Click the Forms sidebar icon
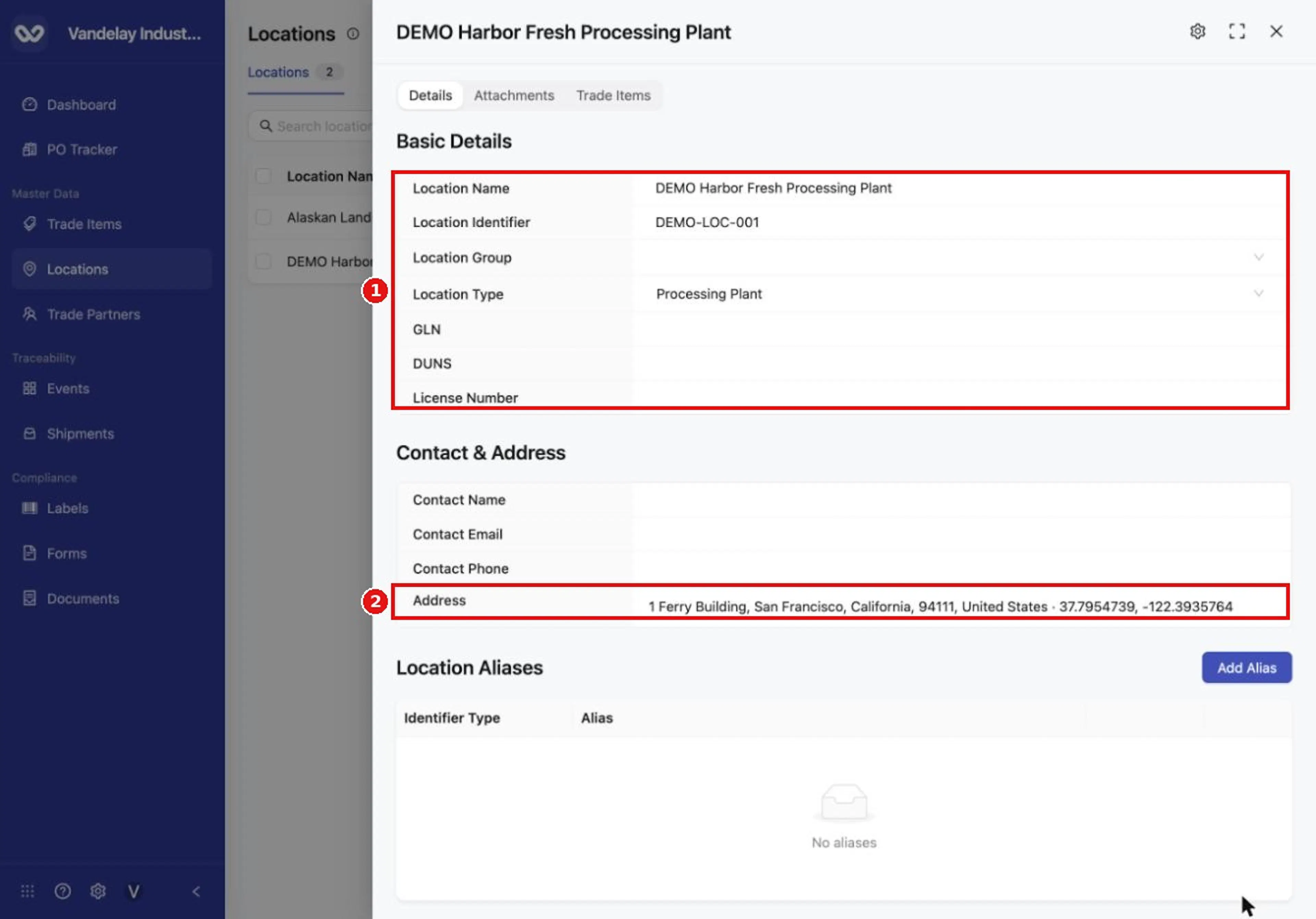The width and height of the screenshot is (1316, 919). tap(29, 553)
